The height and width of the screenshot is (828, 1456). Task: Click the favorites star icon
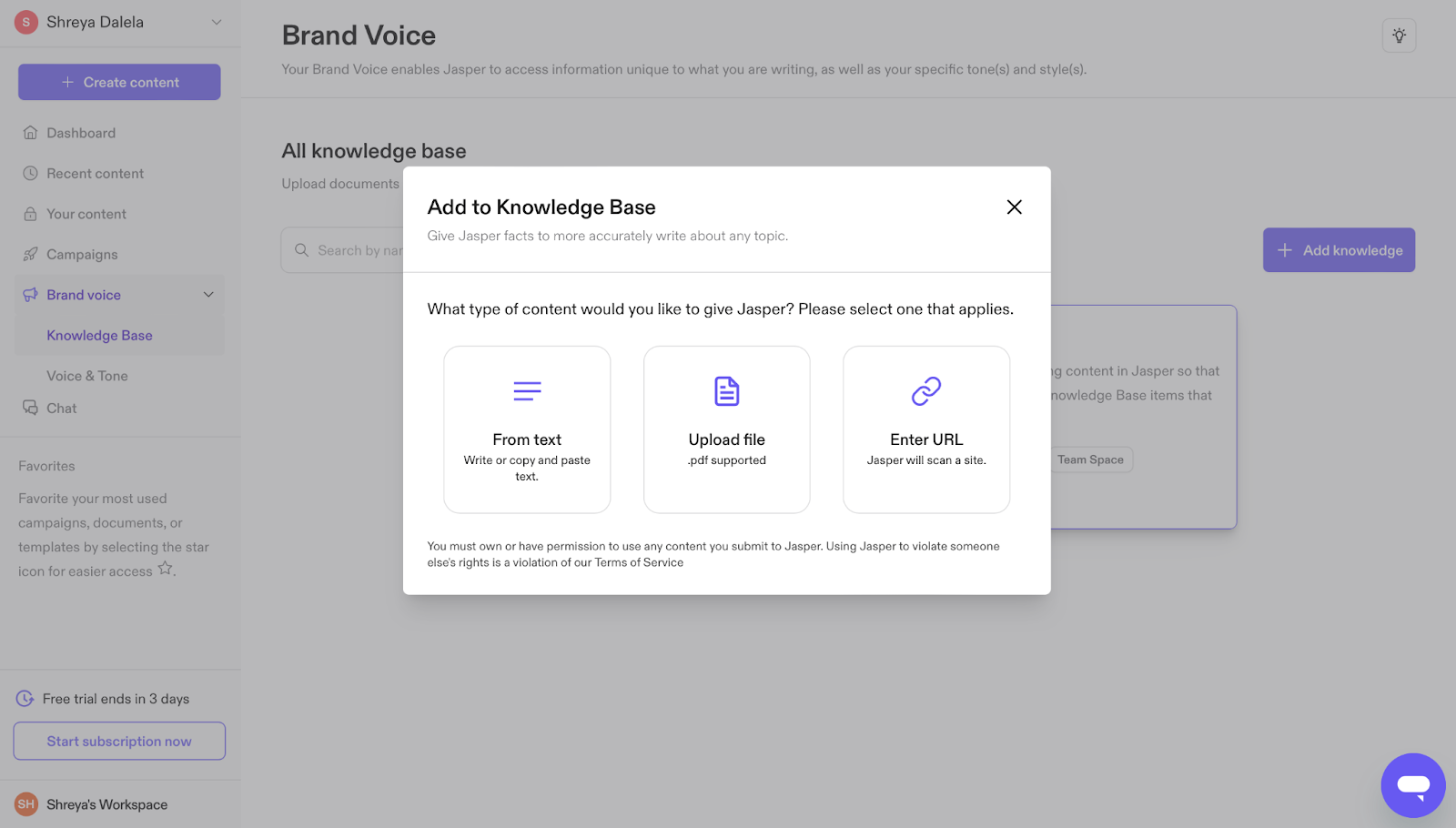click(165, 569)
